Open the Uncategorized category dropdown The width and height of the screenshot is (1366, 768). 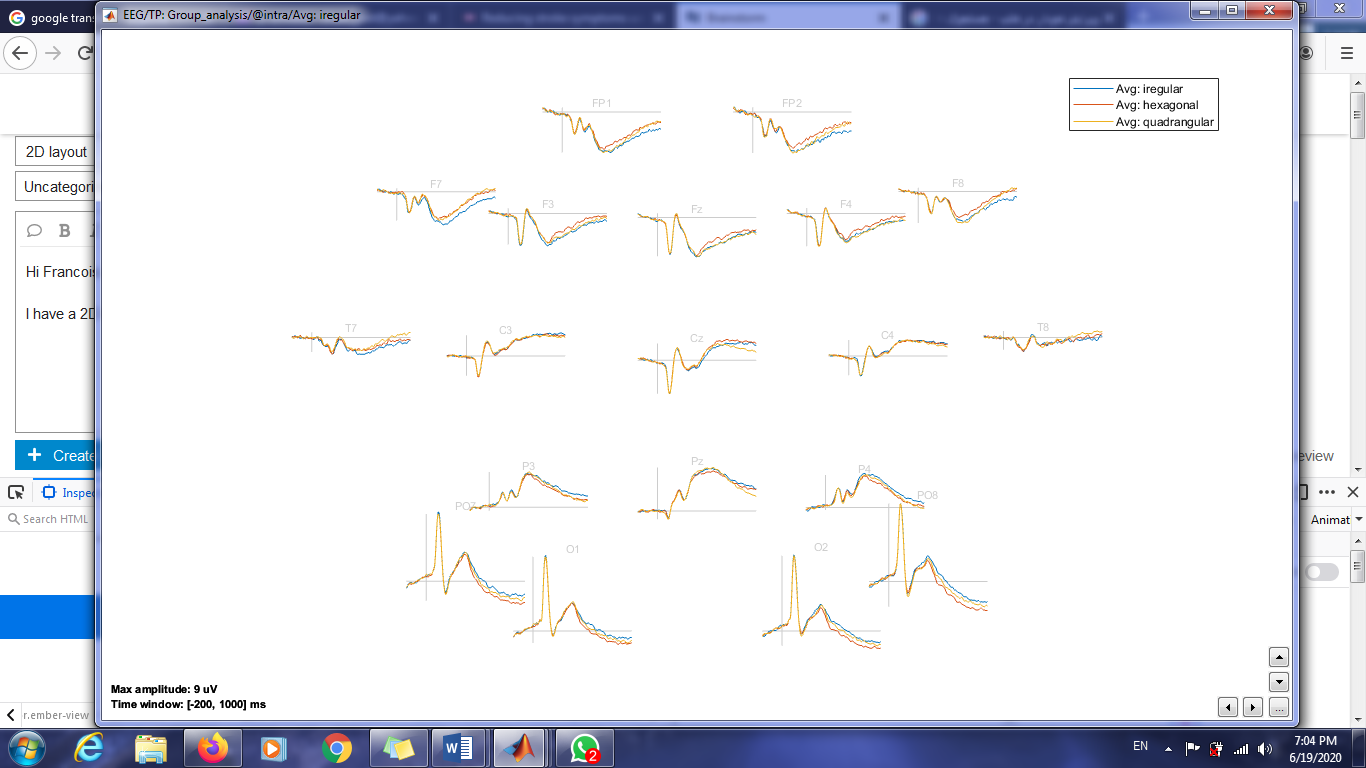coord(56,187)
